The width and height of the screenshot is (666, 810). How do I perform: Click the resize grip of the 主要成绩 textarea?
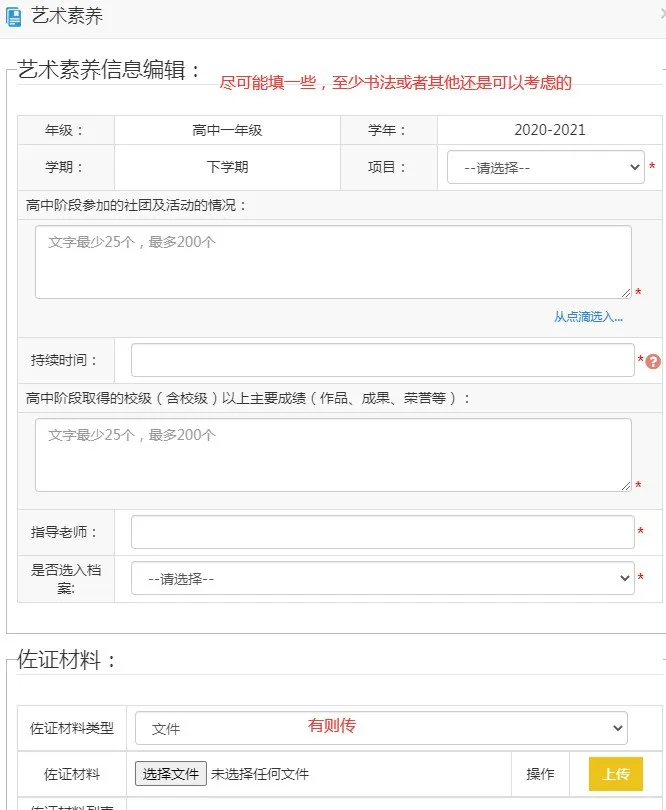pyautogui.click(x=626, y=486)
